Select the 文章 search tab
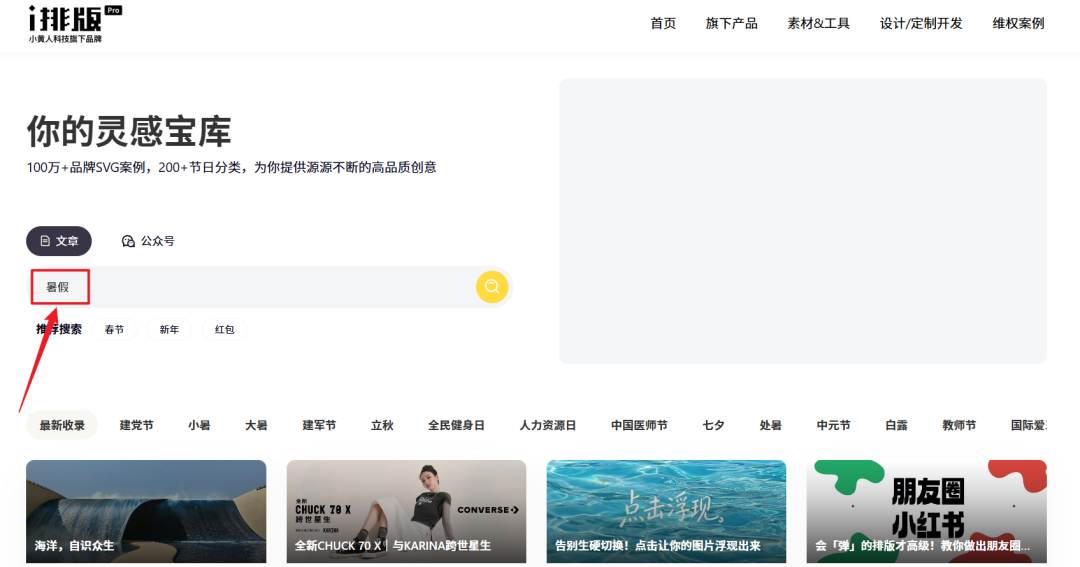The width and height of the screenshot is (1080, 567). point(59,241)
